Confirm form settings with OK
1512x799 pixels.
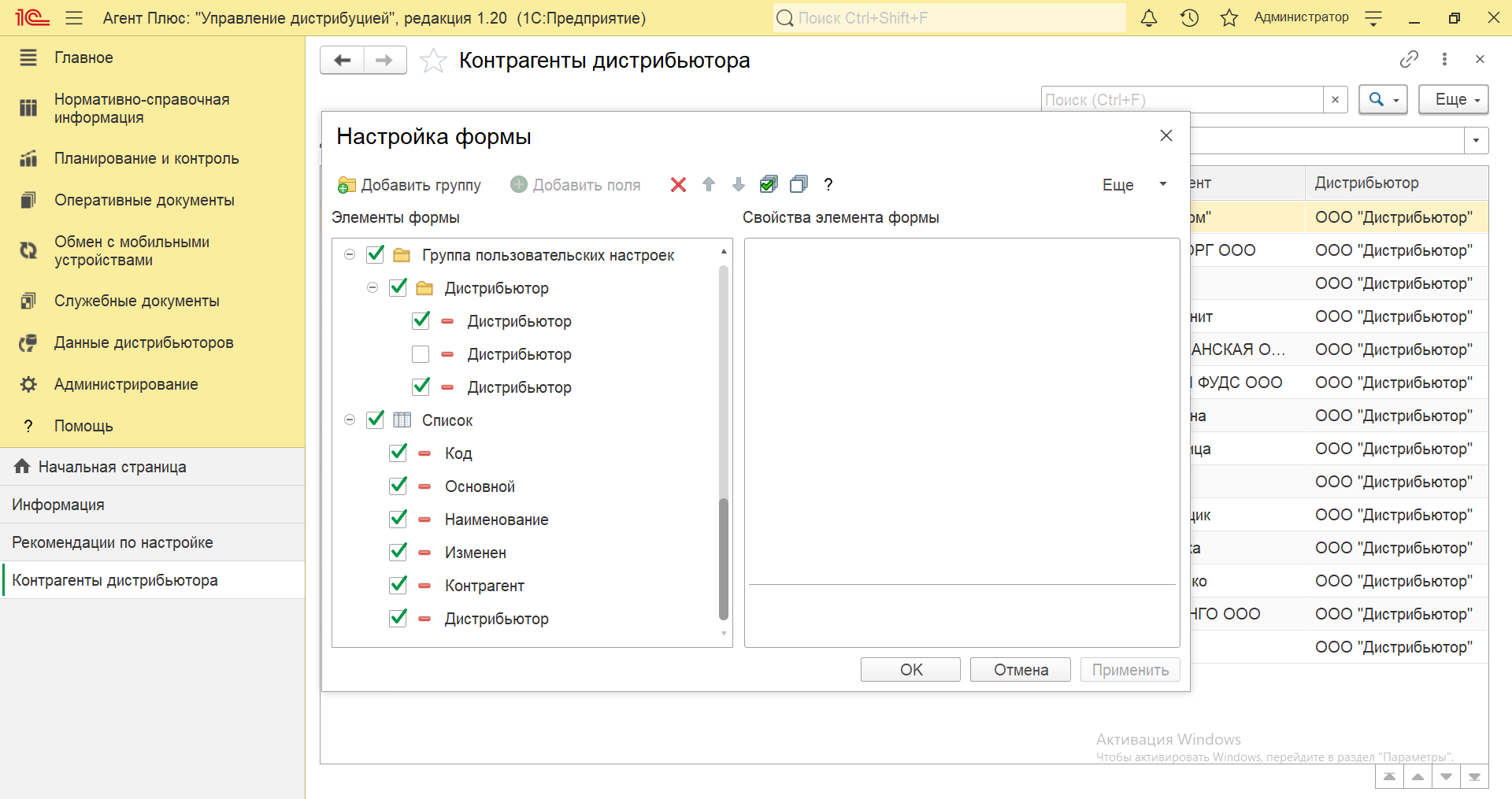tap(910, 670)
